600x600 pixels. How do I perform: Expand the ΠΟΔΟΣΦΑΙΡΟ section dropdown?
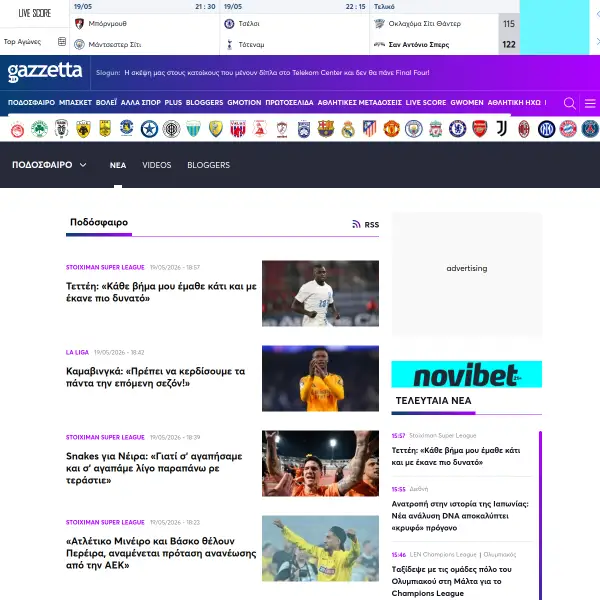pyautogui.click(x=49, y=165)
